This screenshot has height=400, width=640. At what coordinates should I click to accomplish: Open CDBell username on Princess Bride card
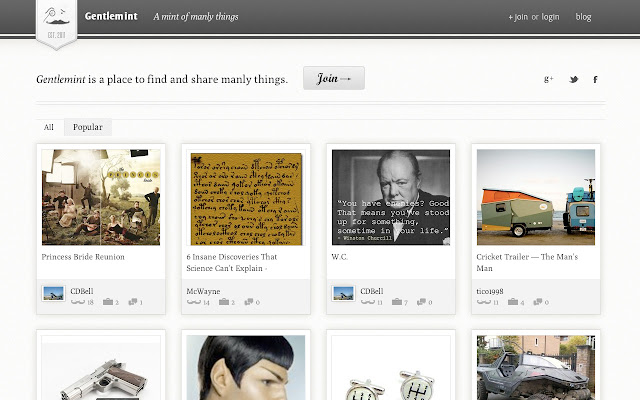click(82, 291)
